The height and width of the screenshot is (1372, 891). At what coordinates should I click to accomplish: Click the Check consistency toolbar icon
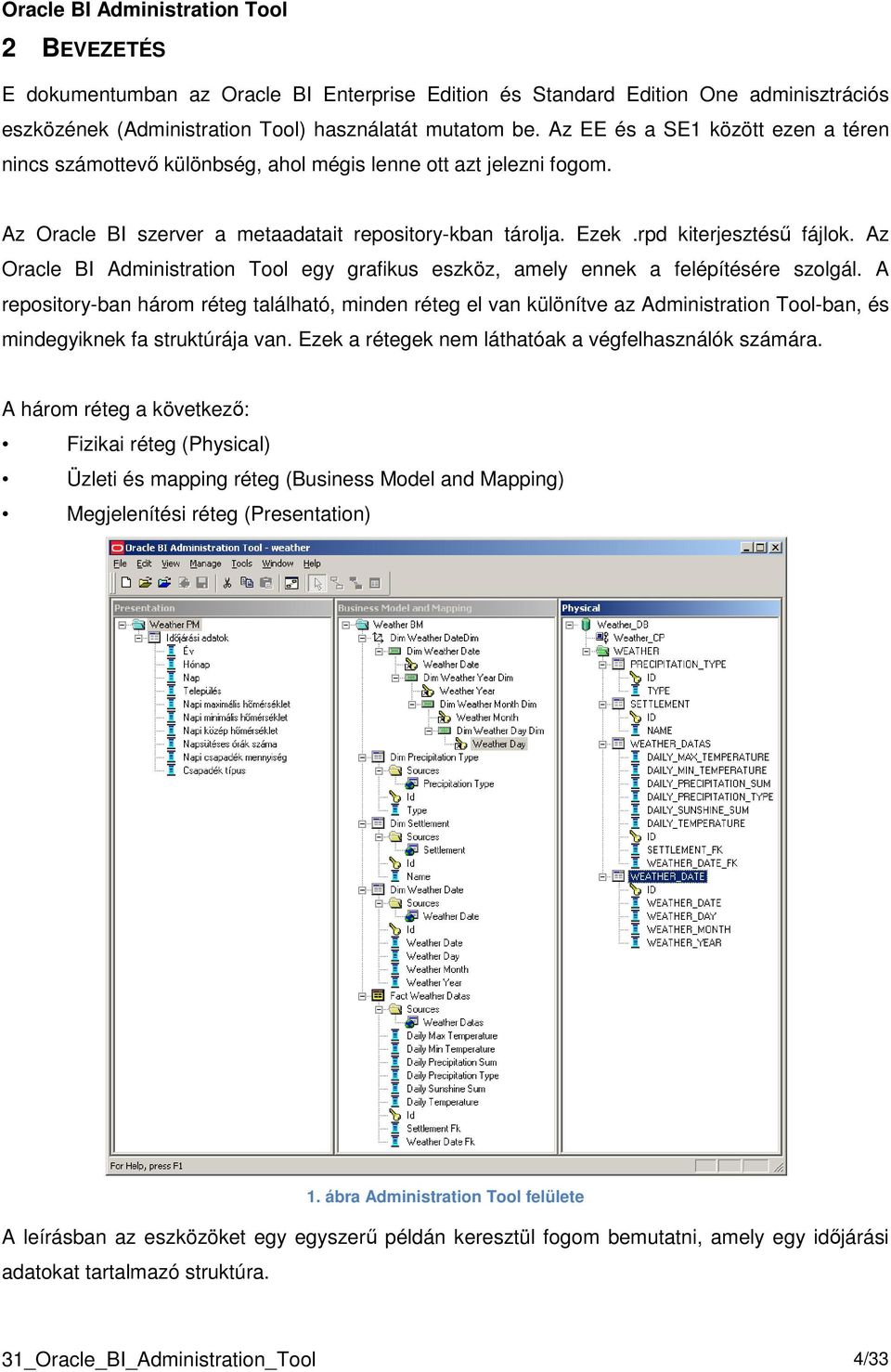(291, 583)
